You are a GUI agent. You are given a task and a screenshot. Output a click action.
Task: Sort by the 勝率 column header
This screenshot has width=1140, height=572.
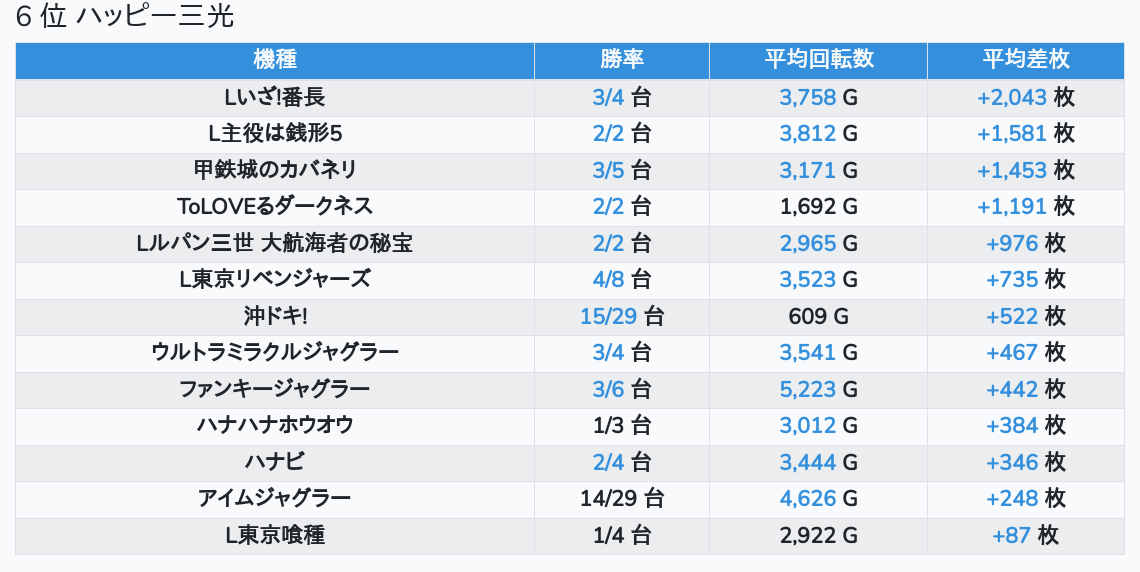click(x=621, y=60)
